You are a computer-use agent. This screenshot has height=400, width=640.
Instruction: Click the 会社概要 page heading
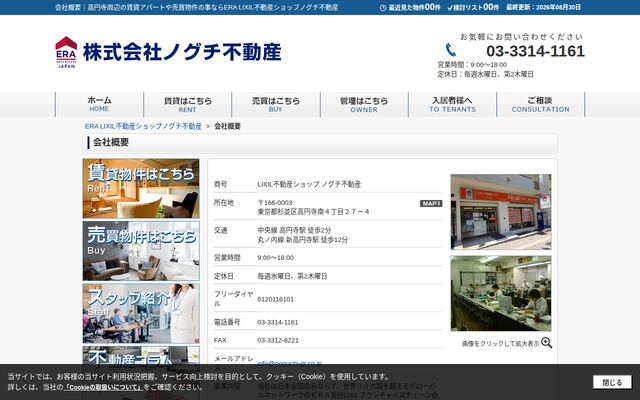point(111,142)
